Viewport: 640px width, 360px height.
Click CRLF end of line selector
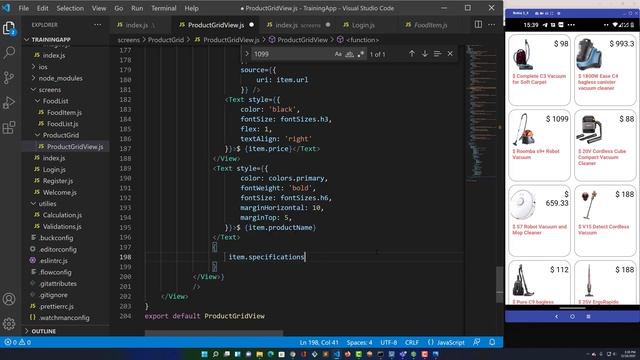(x=412, y=342)
